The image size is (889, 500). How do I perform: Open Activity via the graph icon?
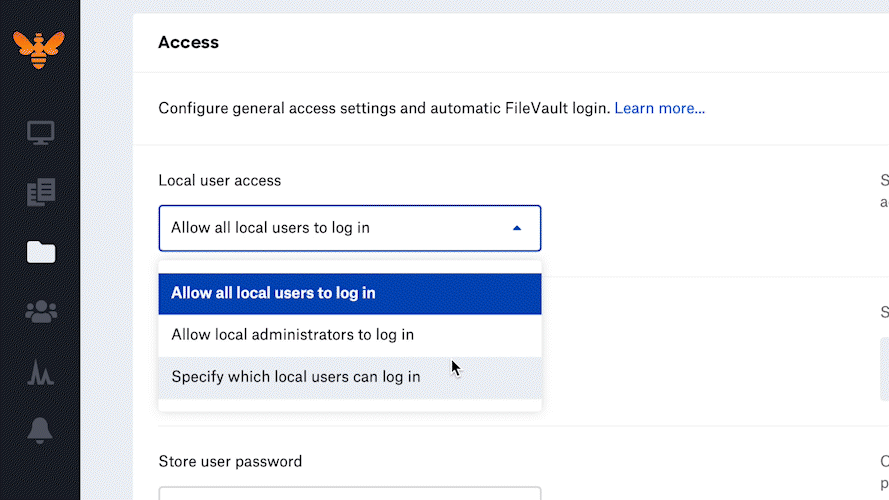(41, 372)
